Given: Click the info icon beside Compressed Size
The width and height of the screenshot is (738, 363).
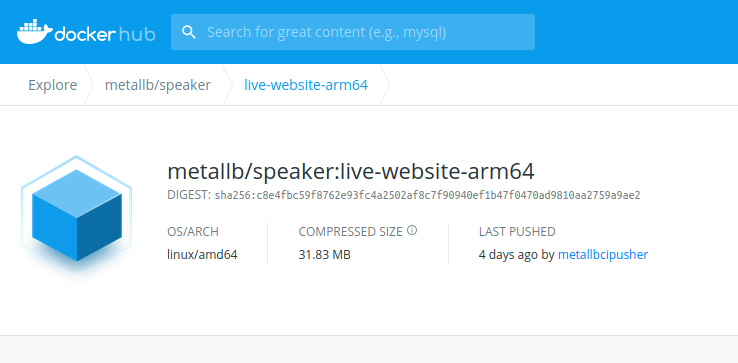Looking at the screenshot, I should [x=412, y=230].
